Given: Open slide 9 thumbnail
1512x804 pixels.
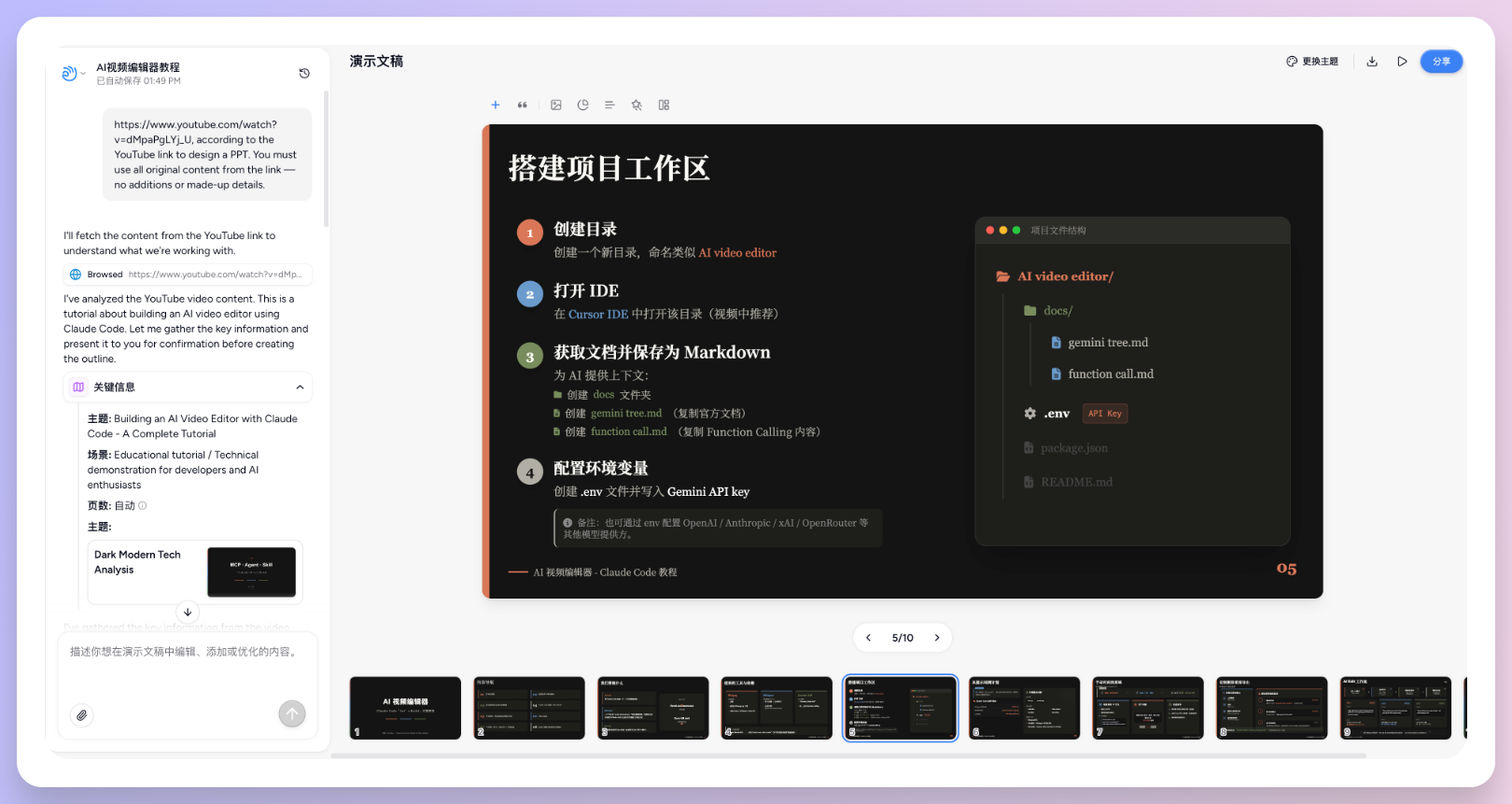Looking at the screenshot, I should (x=1395, y=708).
